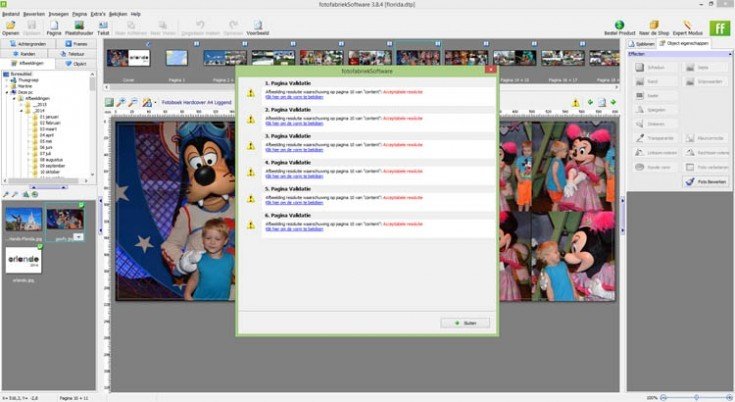This screenshot has width=735, height=402.
Task: Click warning icon of 1. Pagina Validatie
Action: pyautogui.click(x=251, y=93)
